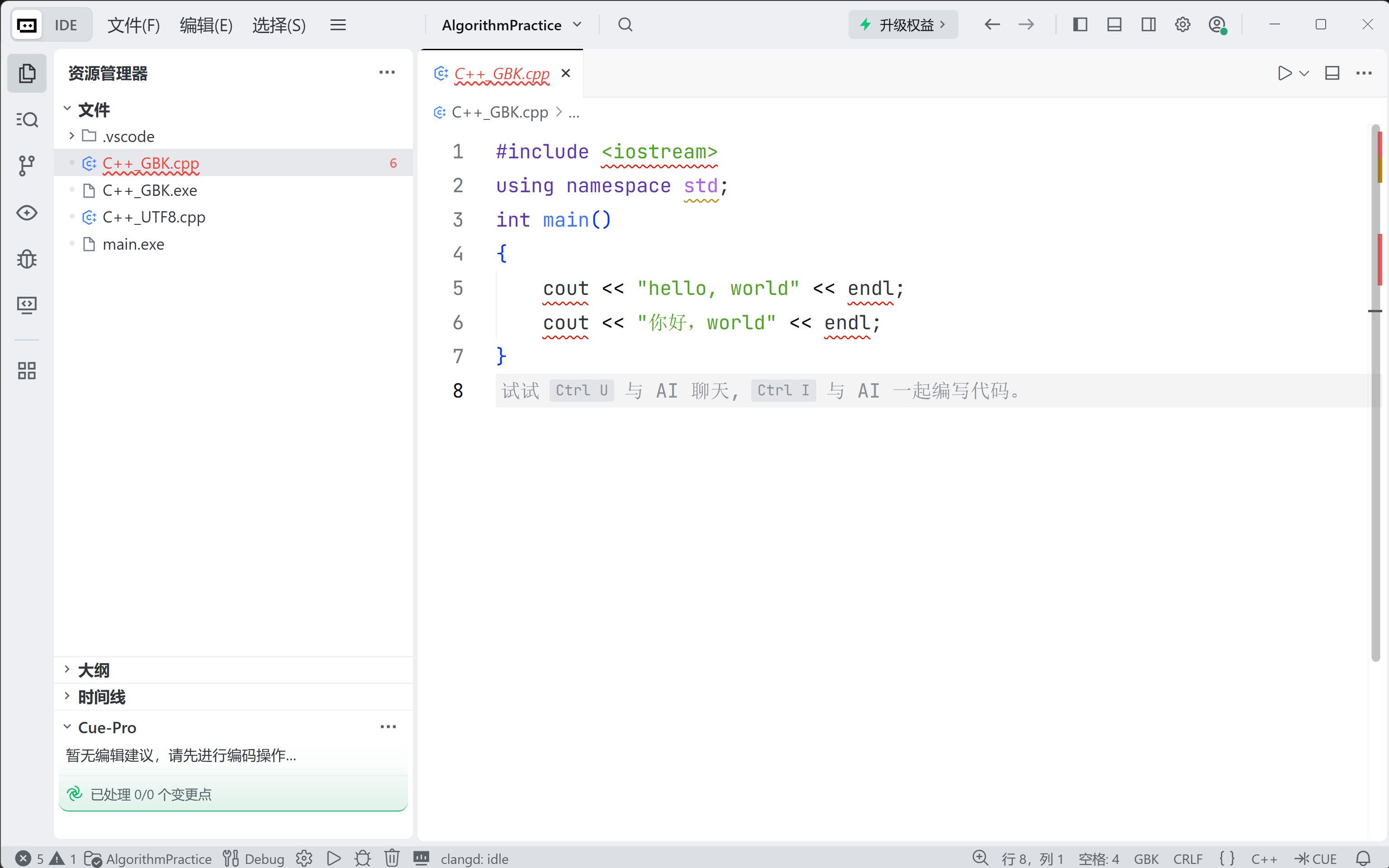Open settings gear in title bar
The image size is (1389, 868).
(x=1182, y=25)
